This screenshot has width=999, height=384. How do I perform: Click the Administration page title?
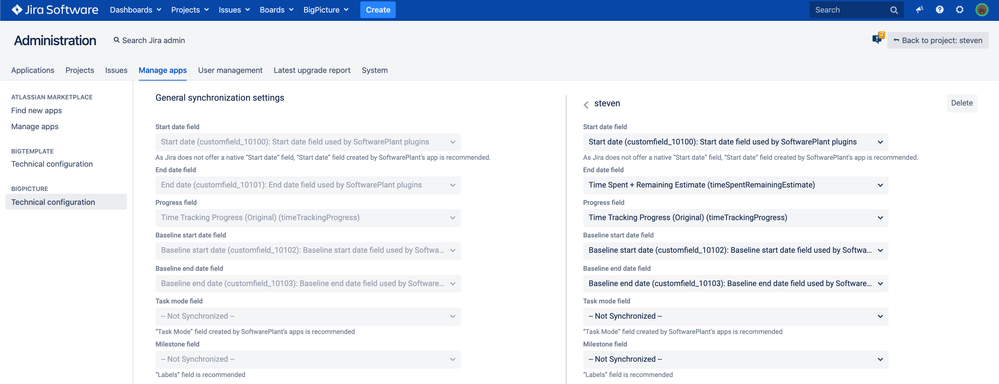tap(55, 41)
